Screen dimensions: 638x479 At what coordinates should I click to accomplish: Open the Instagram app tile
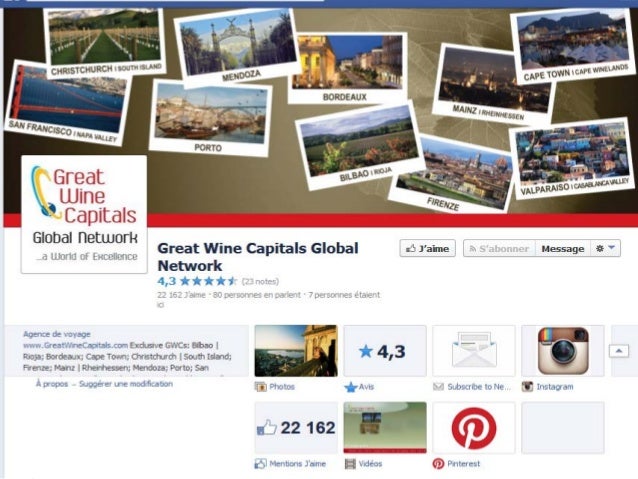point(563,351)
